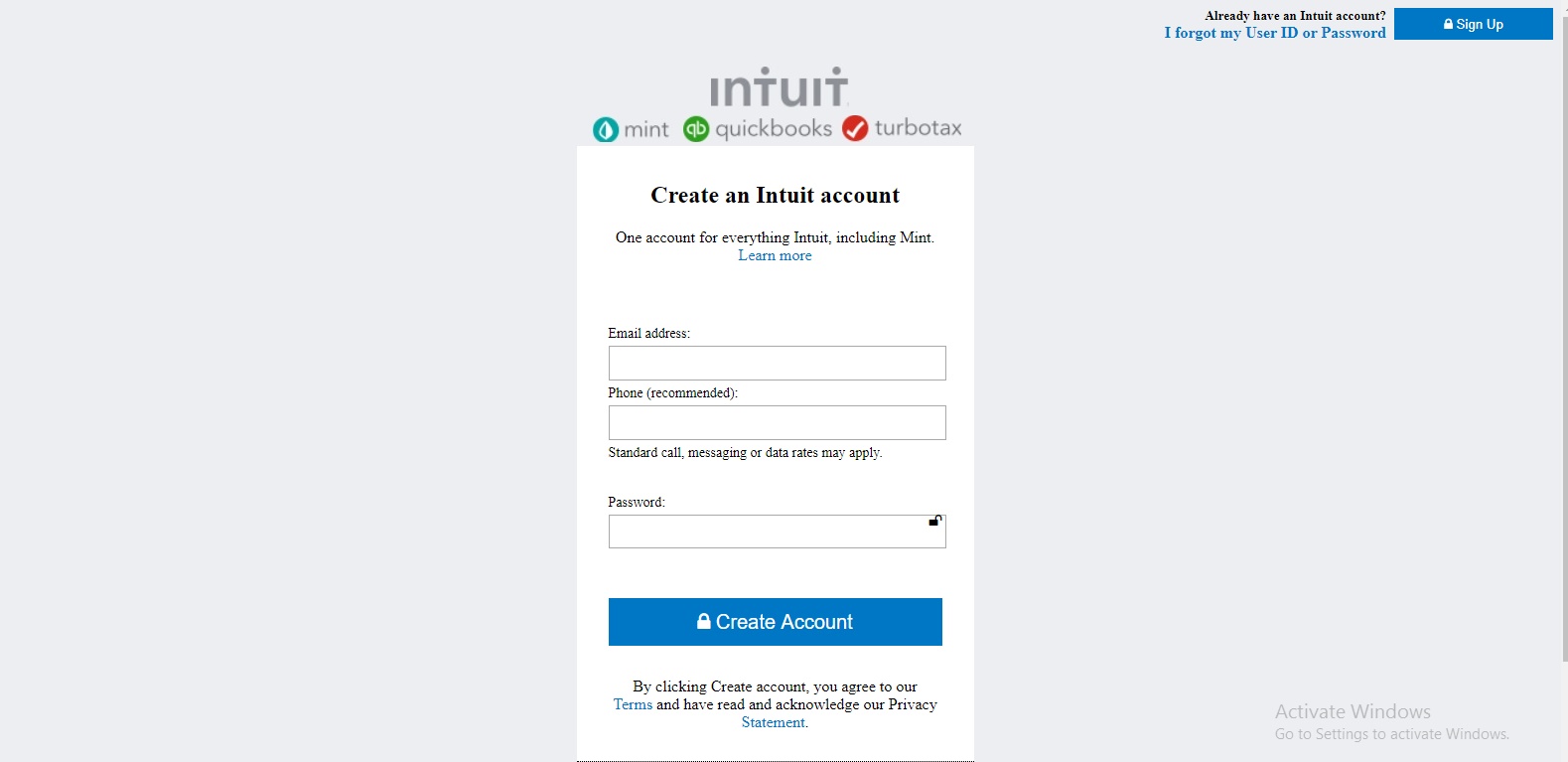Click the Email address input field

click(x=777, y=363)
